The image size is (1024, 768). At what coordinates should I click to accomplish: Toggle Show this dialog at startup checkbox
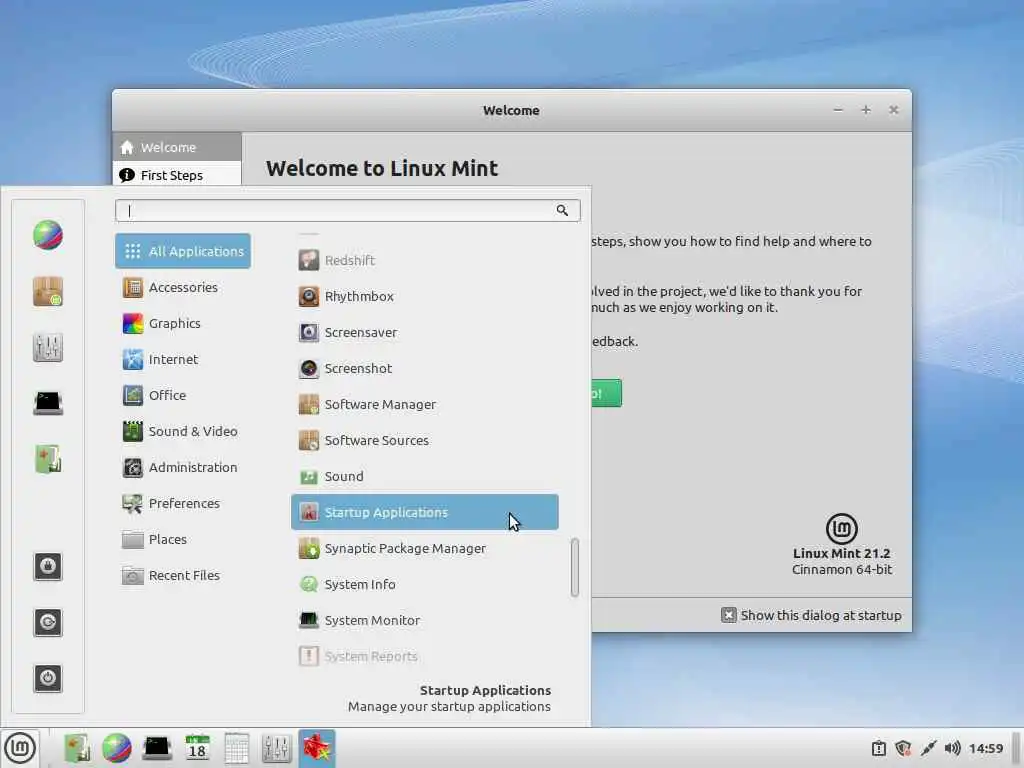click(x=729, y=615)
